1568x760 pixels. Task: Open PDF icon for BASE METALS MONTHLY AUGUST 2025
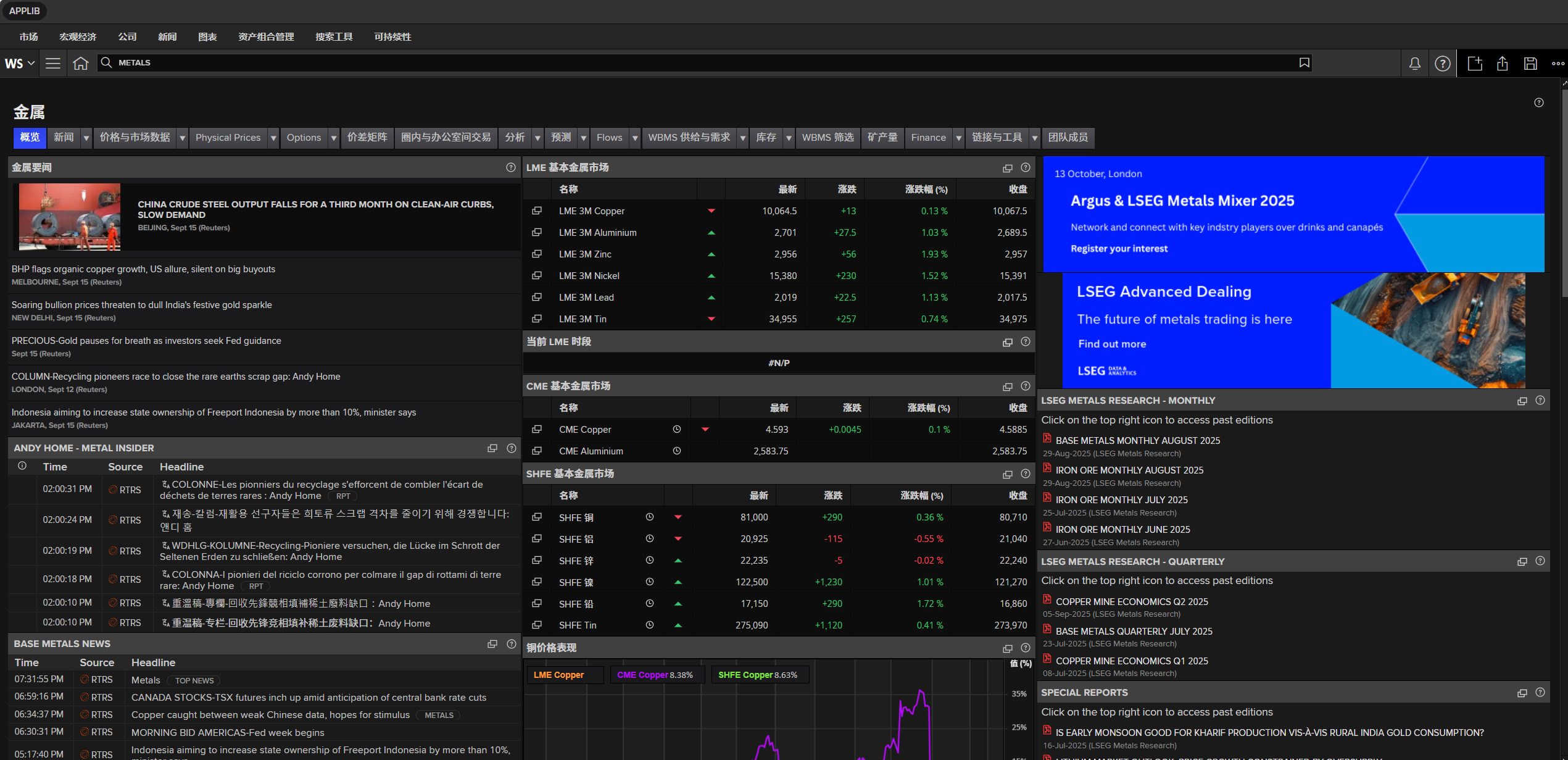coord(1047,439)
